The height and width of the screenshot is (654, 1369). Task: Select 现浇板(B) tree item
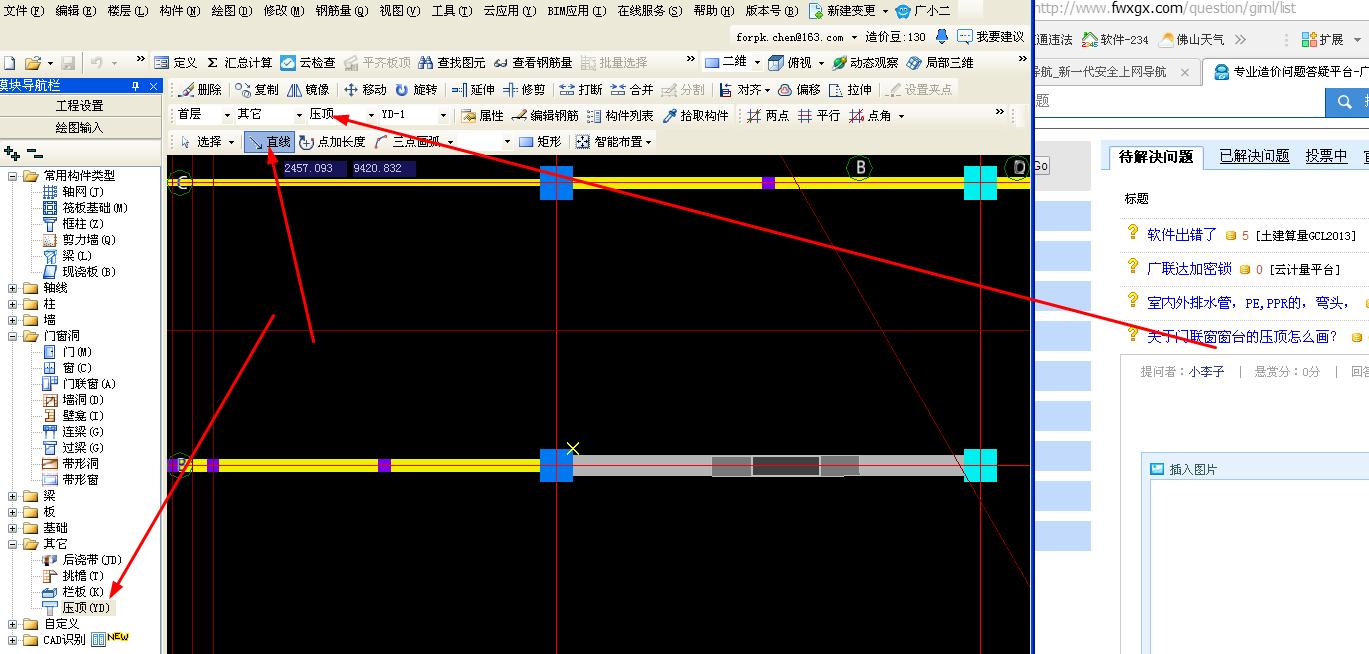click(x=89, y=272)
